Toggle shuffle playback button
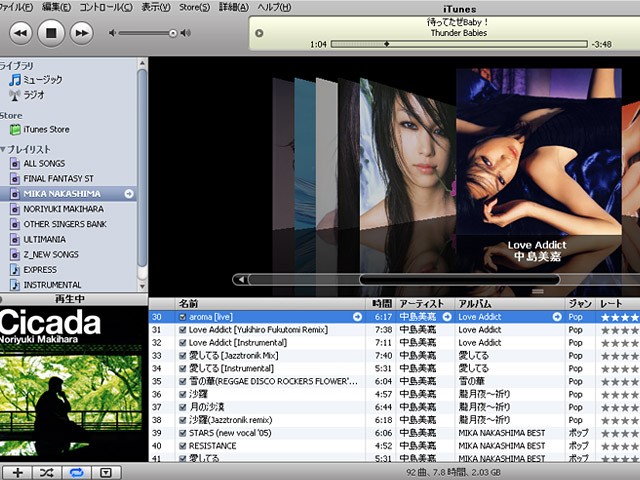 pos(47,473)
